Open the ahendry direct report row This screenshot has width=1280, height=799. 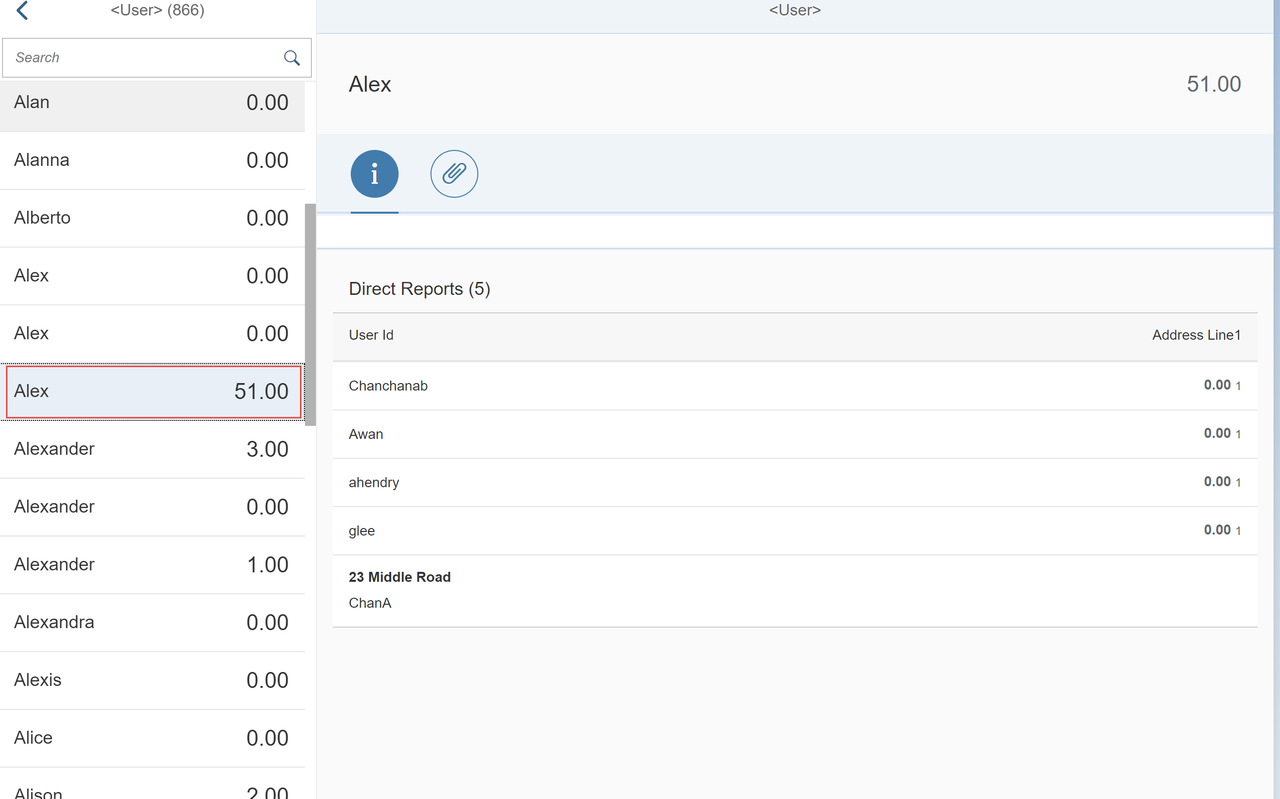coord(795,482)
